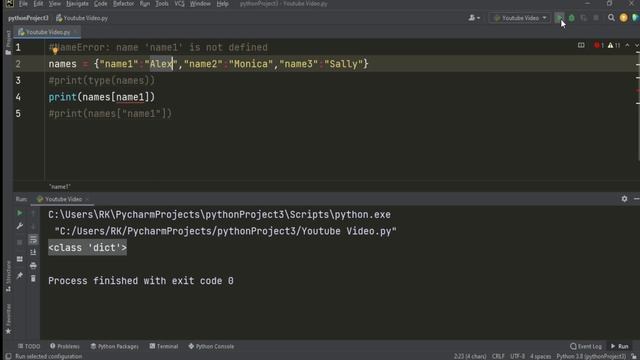Click 4 spaces indent setting in status bar
This screenshot has height=360, width=640.
pyautogui.click(x=540, y=356)
